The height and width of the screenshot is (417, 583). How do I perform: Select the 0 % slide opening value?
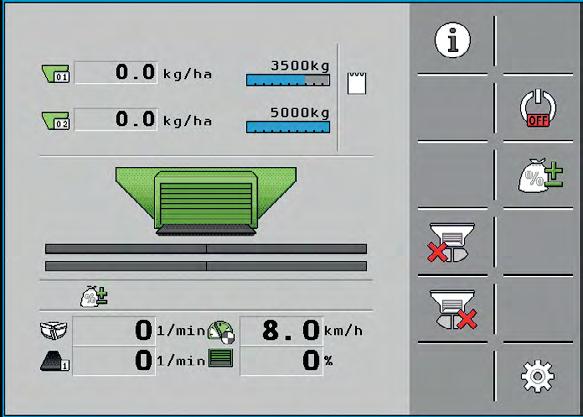click(281, 361)
